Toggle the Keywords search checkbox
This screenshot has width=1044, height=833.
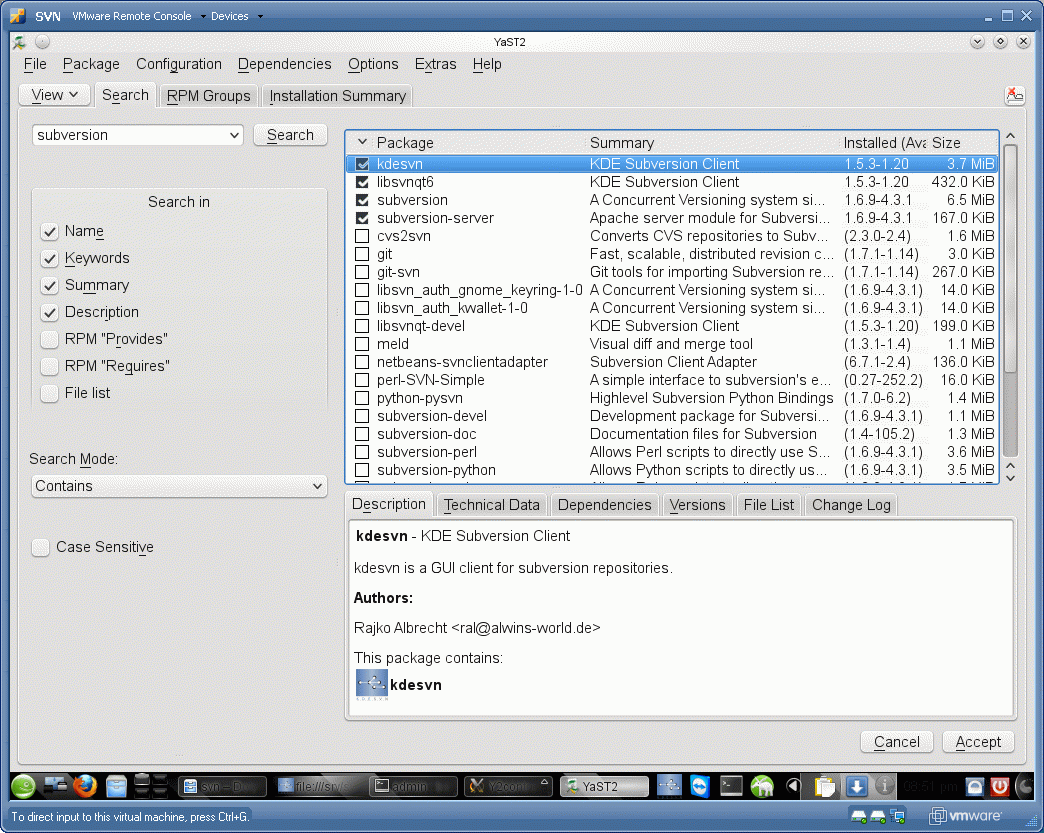49,258
